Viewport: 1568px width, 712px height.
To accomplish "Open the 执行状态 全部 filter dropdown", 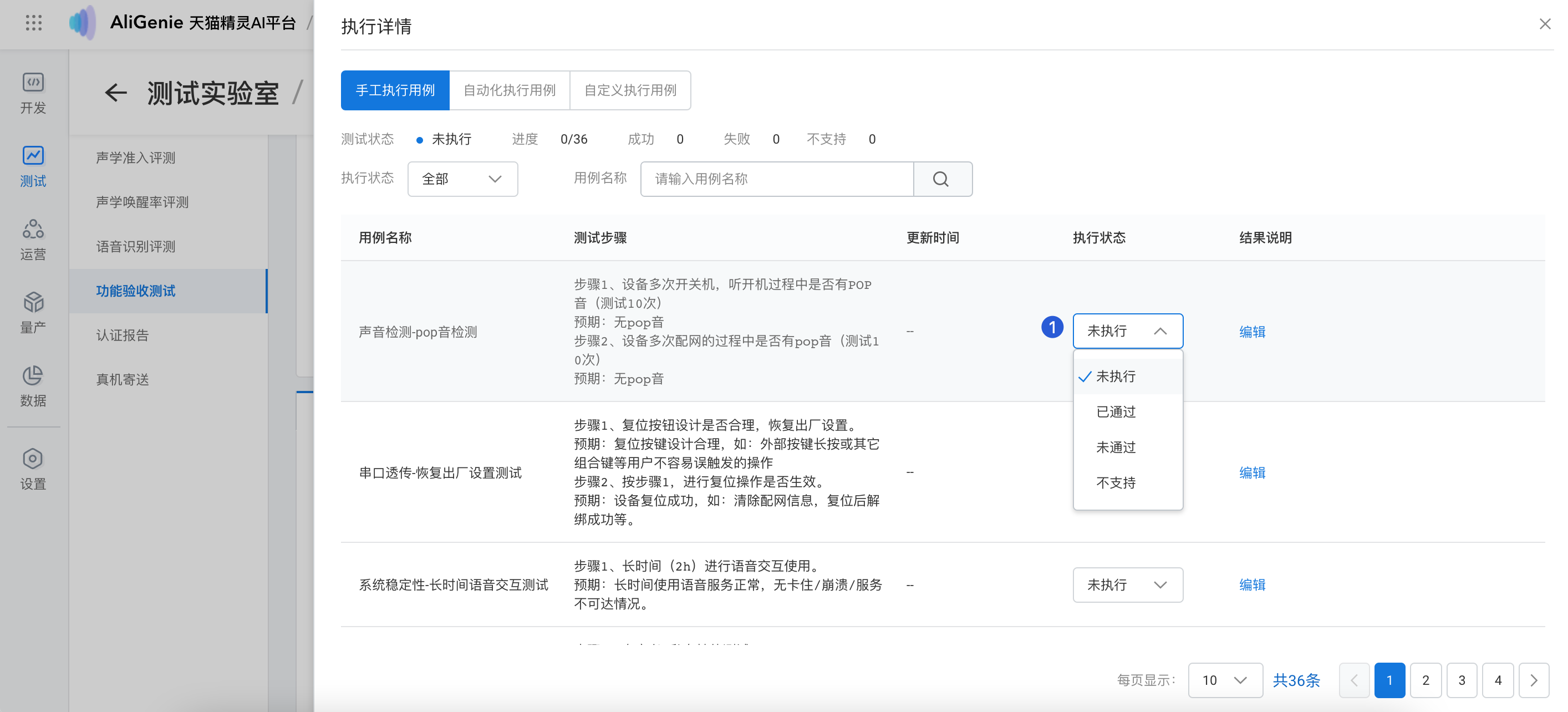I will 462,179.
